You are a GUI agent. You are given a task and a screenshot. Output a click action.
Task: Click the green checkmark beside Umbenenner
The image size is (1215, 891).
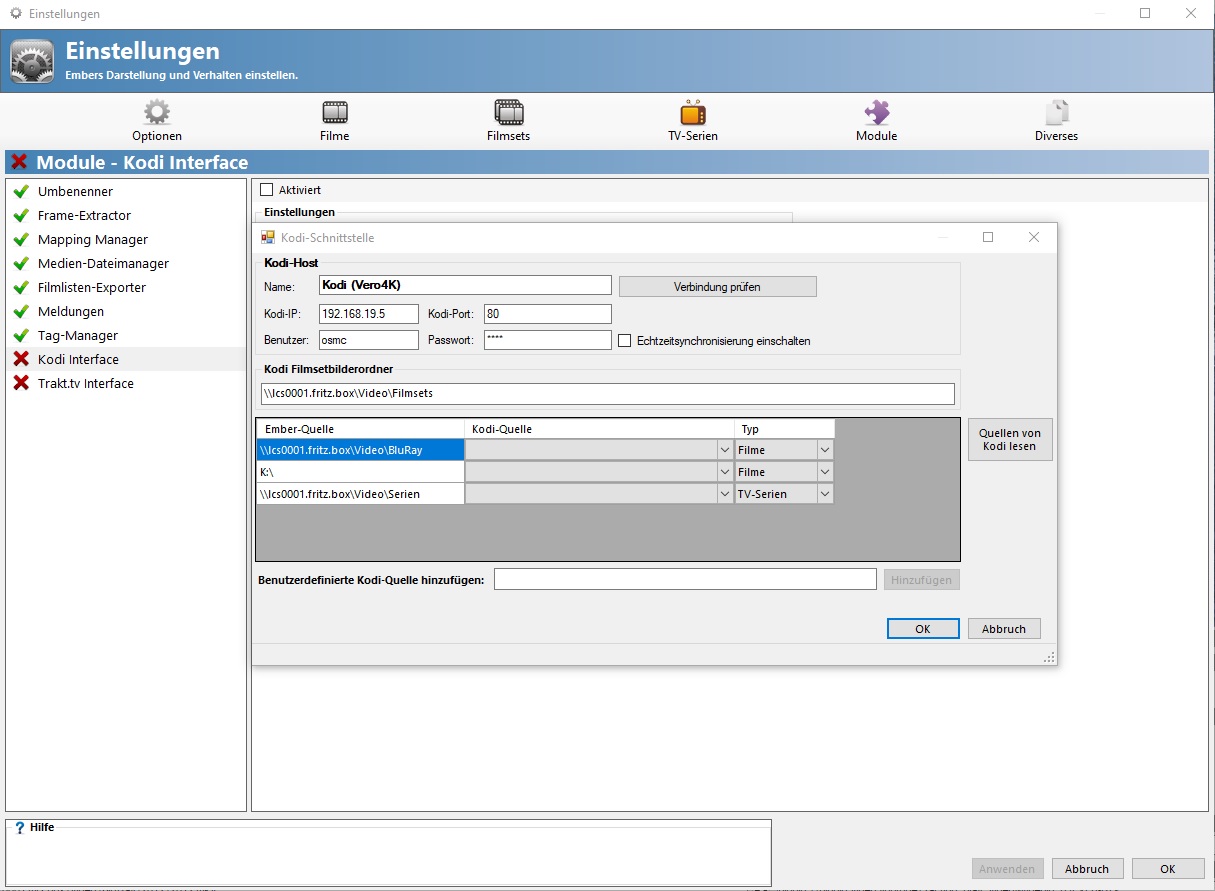pos(21,191)
